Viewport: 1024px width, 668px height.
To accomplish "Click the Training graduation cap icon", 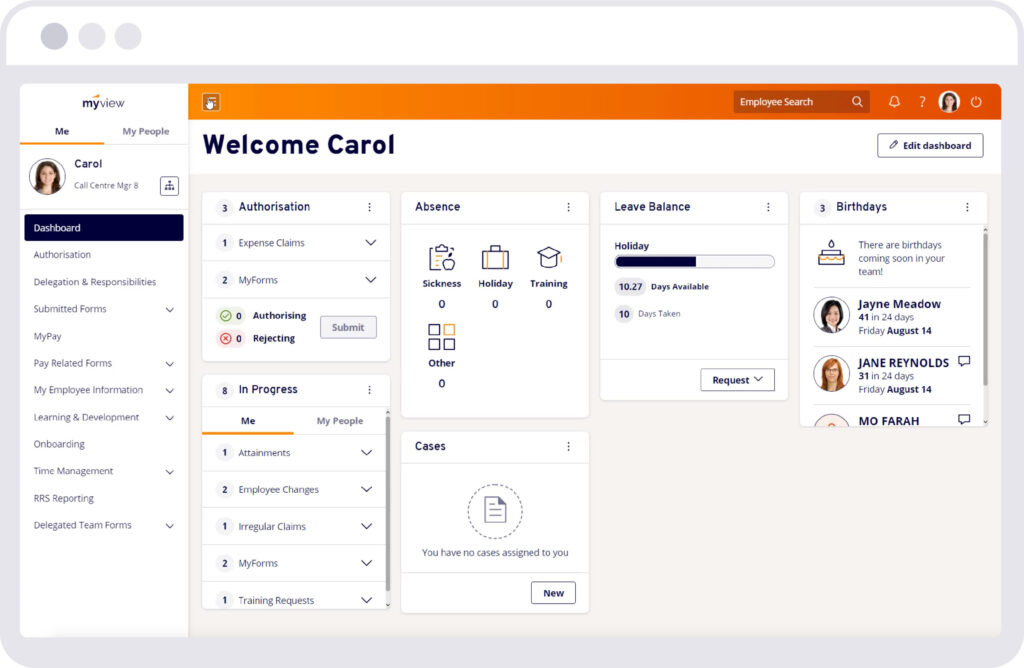I will pos(549,258).
